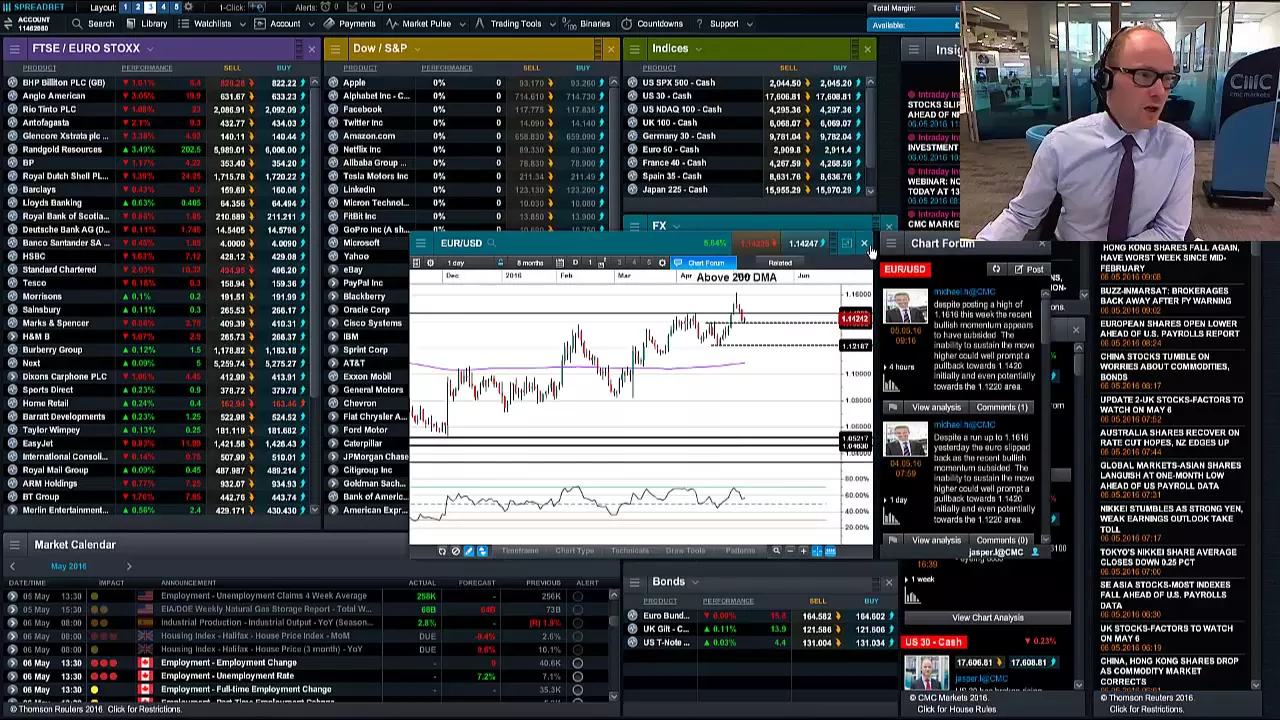Zoom out the chart with minus icon
This screenshot has width=1280, height=720.
(790, 551)
